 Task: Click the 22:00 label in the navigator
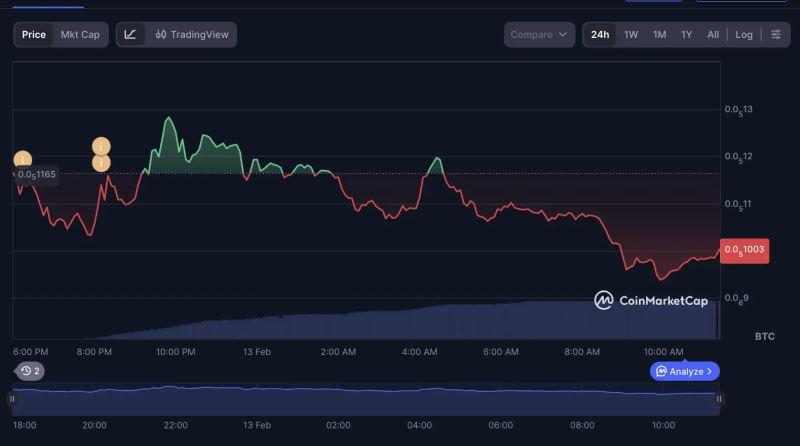176,425
